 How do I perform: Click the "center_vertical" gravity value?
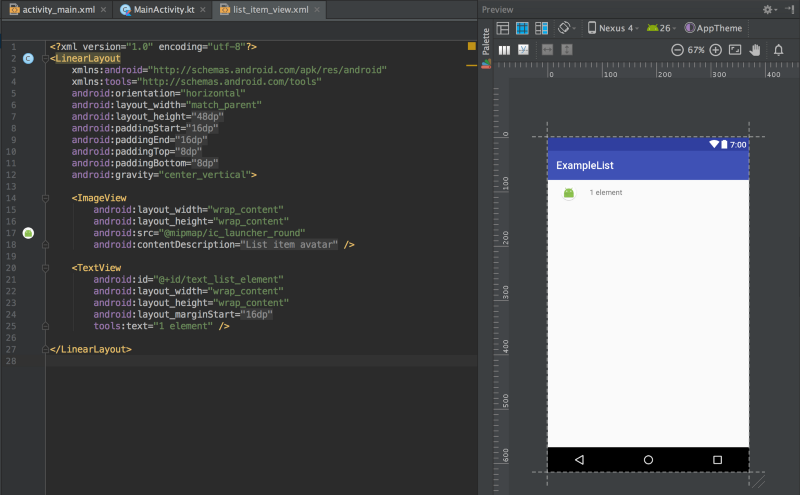[205, 175]
